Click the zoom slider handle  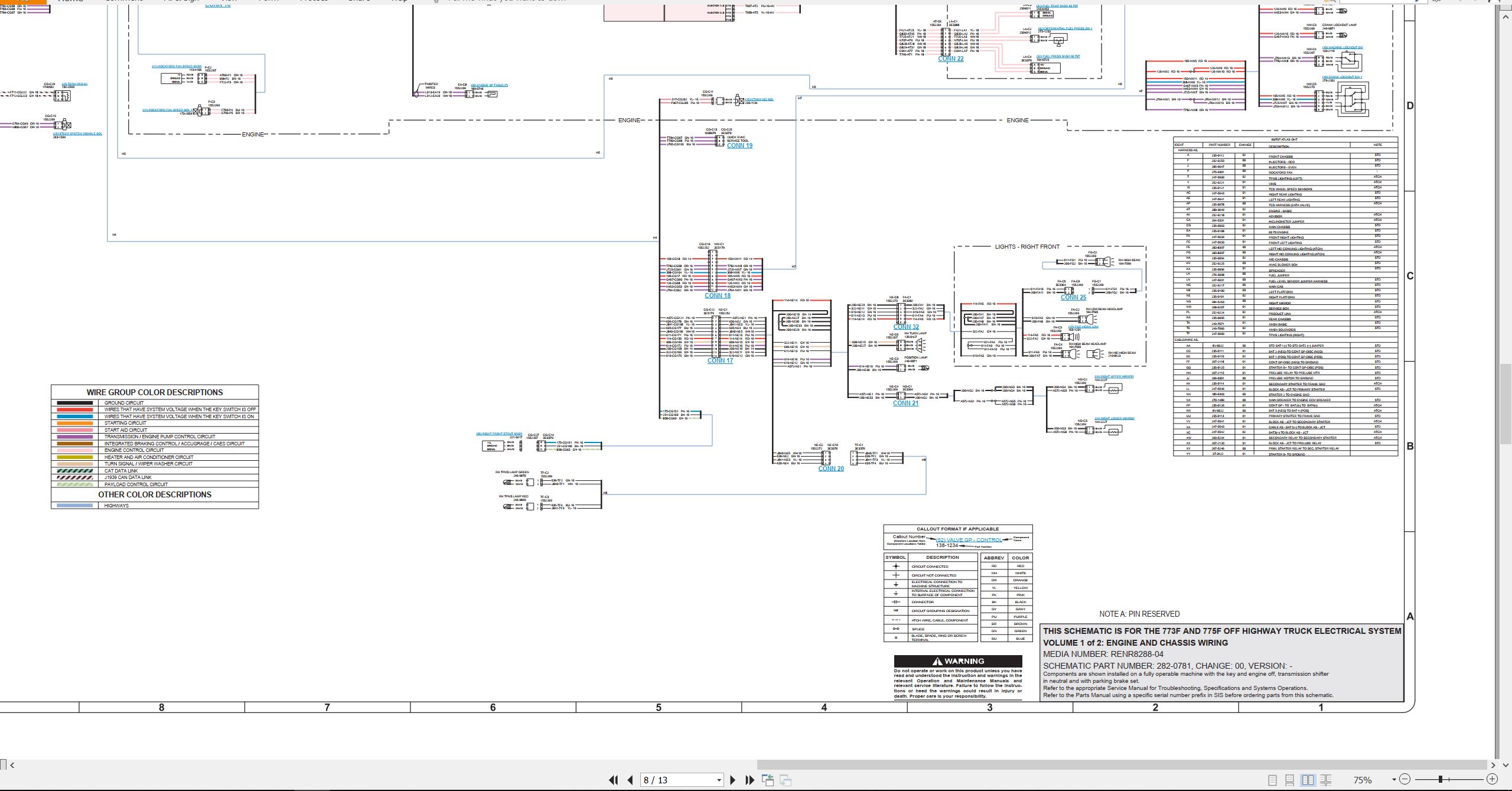point(1441,779)
